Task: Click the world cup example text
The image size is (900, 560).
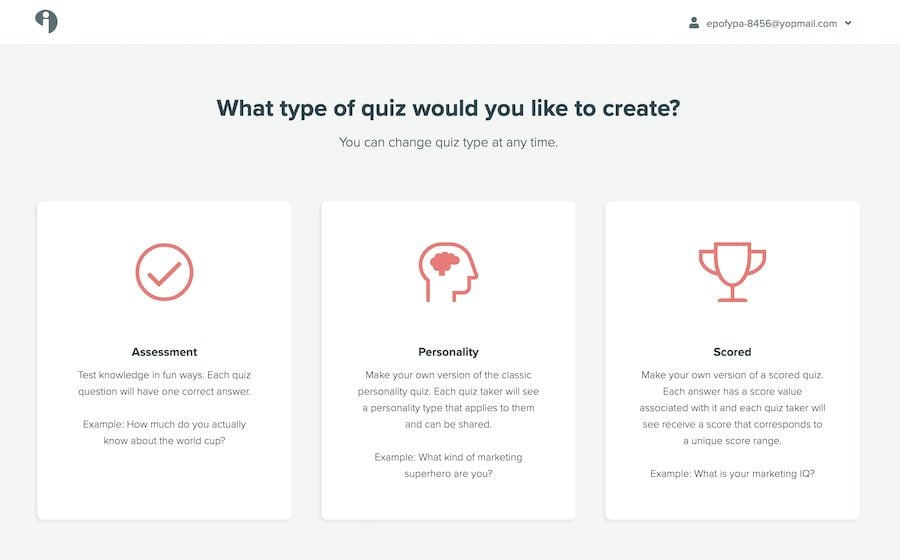Action: coord(164,433)
